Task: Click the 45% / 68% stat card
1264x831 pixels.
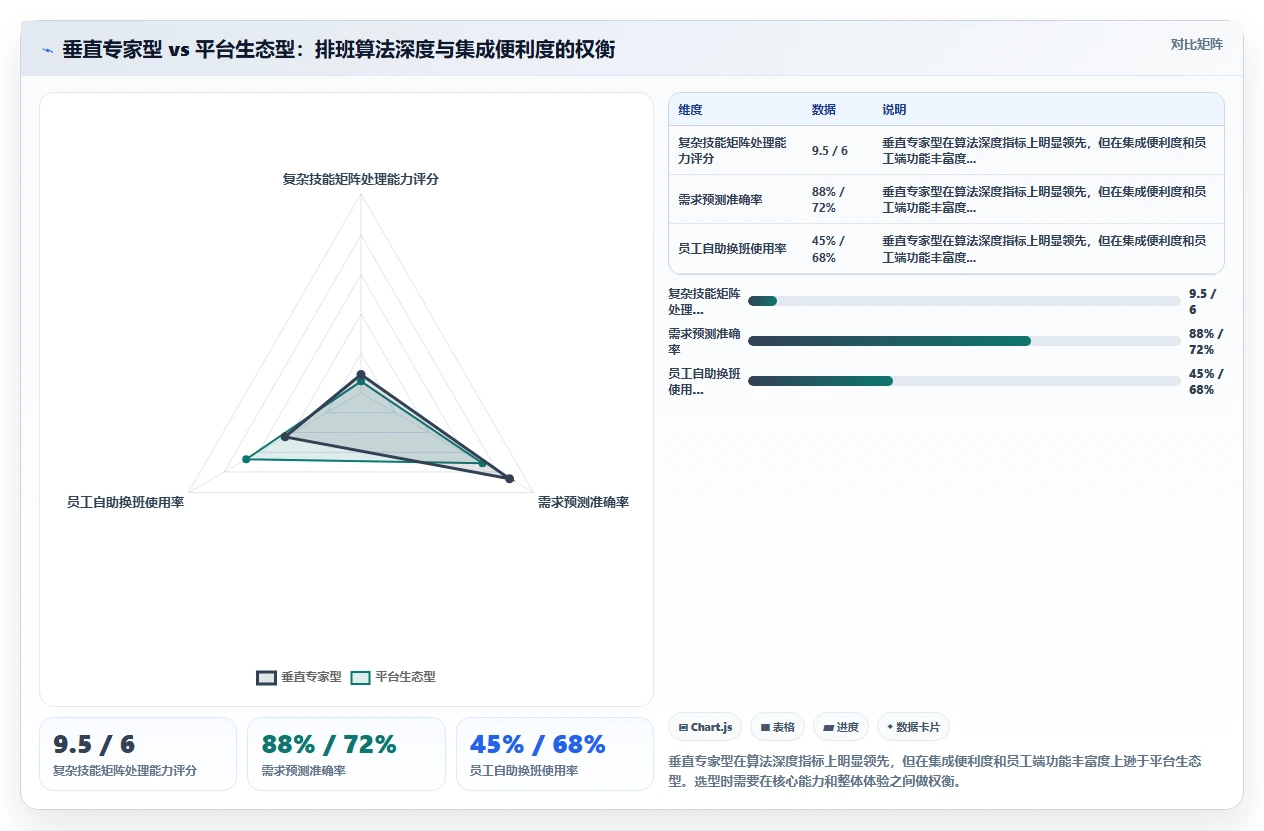Action: 555,754
